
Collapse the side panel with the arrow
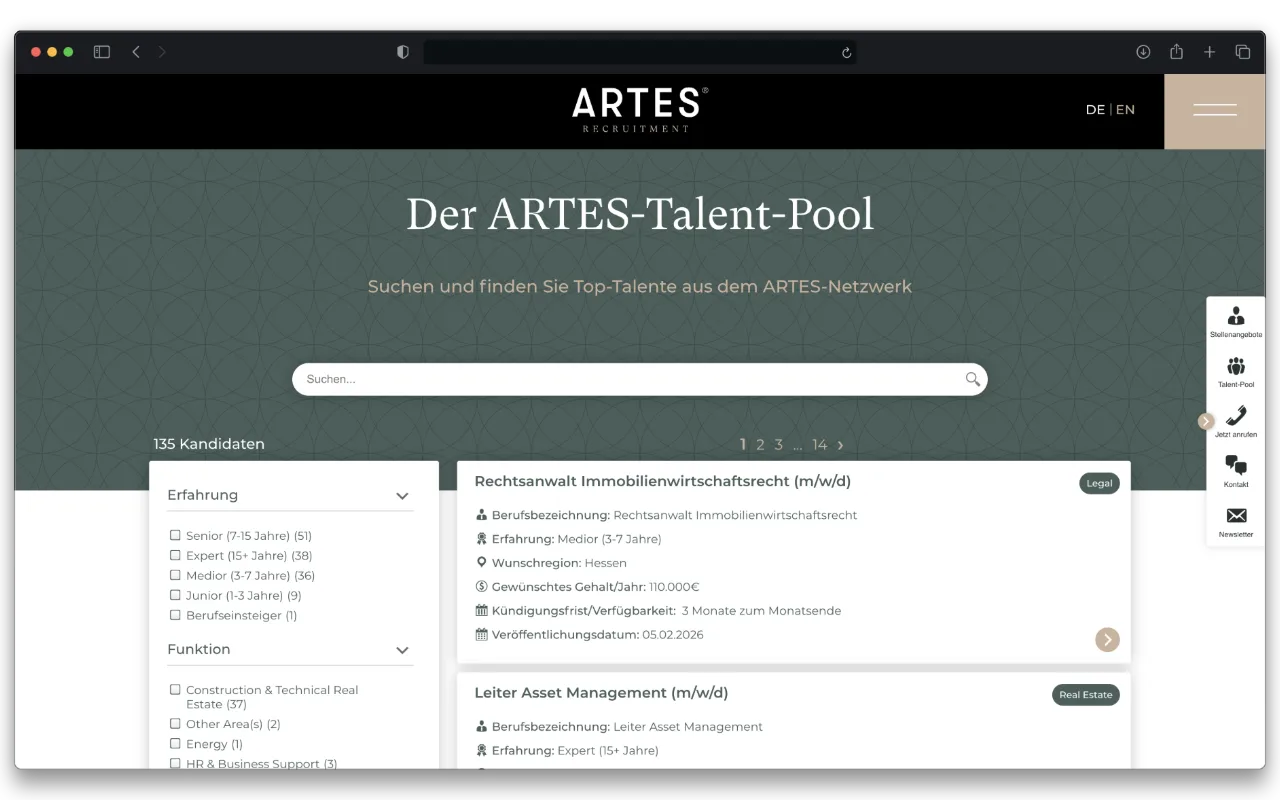coord(1206,422)
